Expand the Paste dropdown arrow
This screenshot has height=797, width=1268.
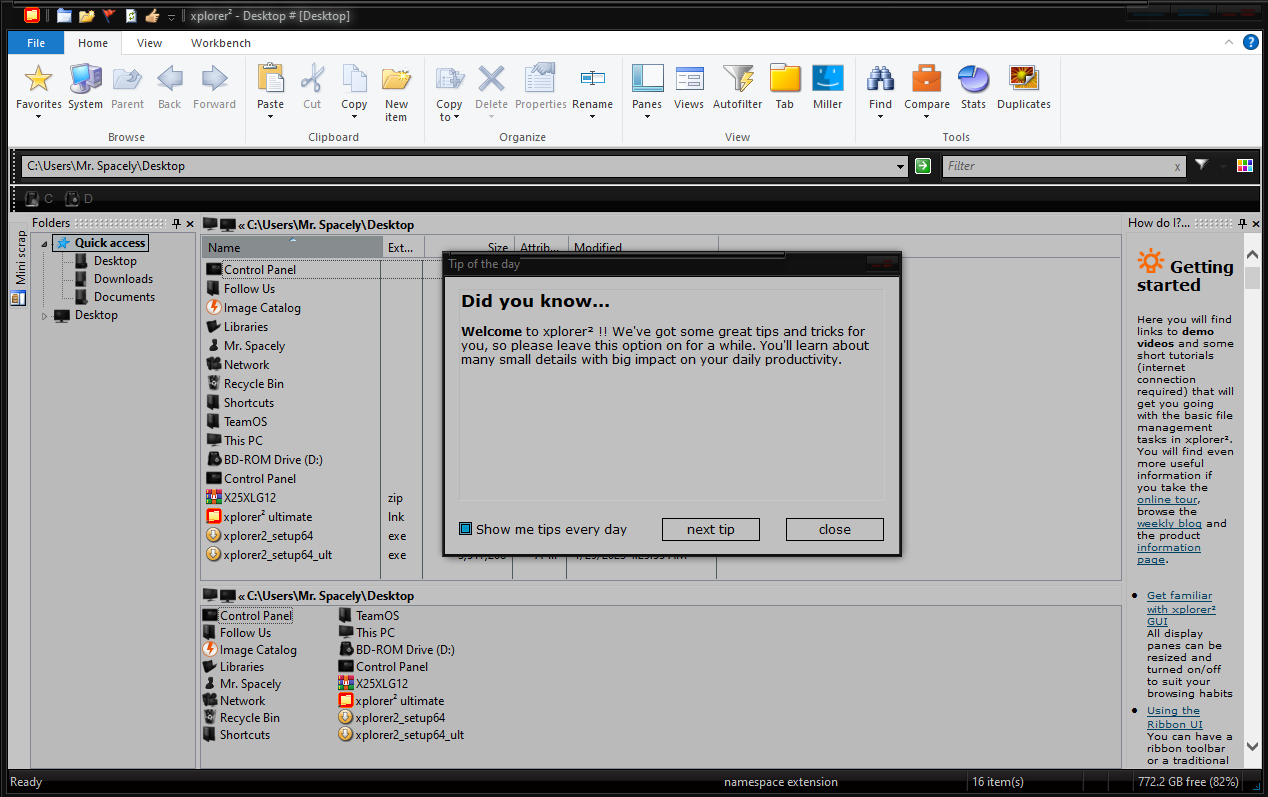point(270,117)
